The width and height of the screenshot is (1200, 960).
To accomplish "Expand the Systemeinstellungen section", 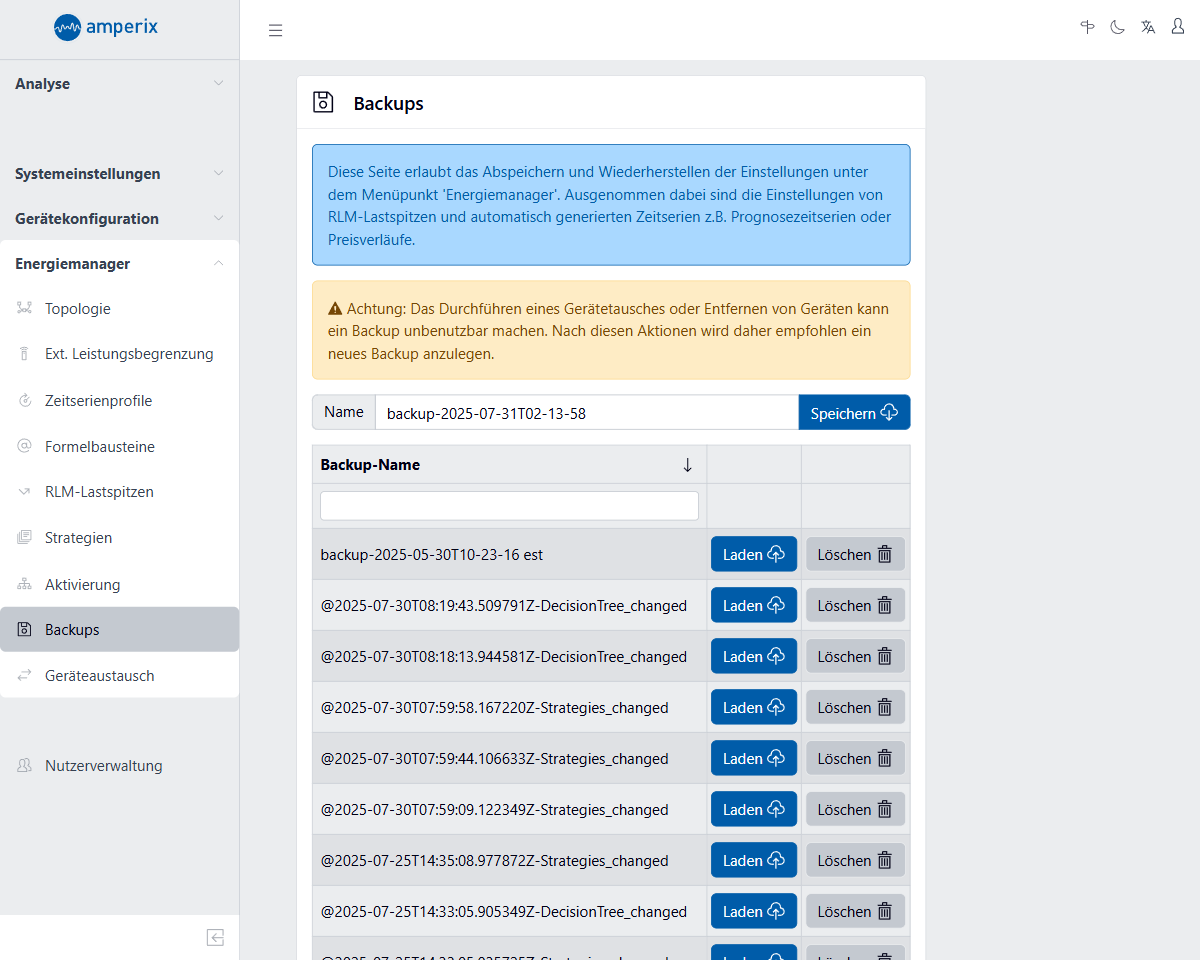I will tap(119, 174).
